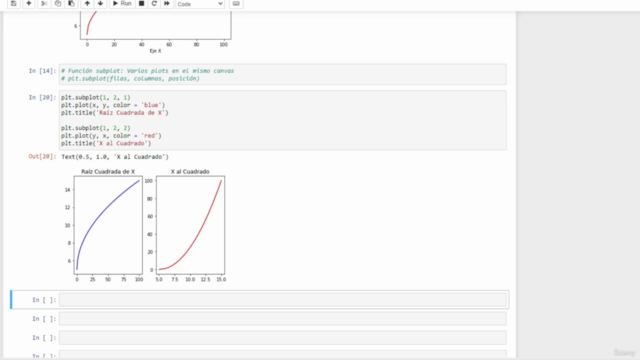
Task: Move selected cell up arrow
Action: tap(87, 4)
